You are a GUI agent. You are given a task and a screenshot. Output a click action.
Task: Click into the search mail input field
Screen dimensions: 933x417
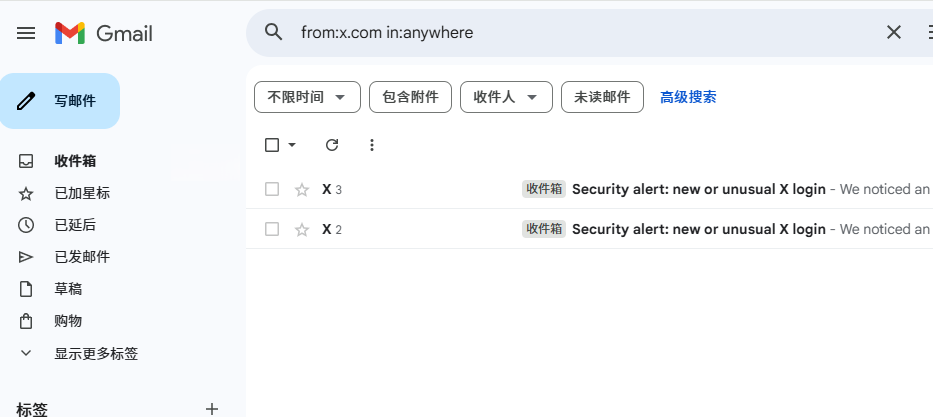pos(580,32)
